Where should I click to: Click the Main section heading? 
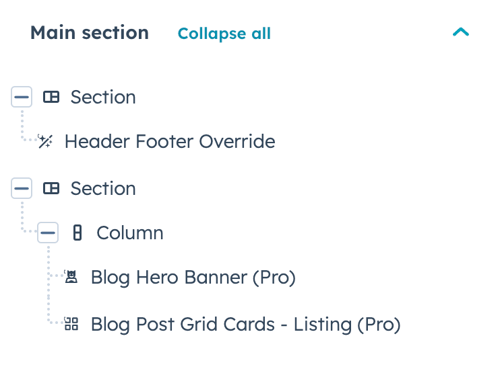point(89,33)
